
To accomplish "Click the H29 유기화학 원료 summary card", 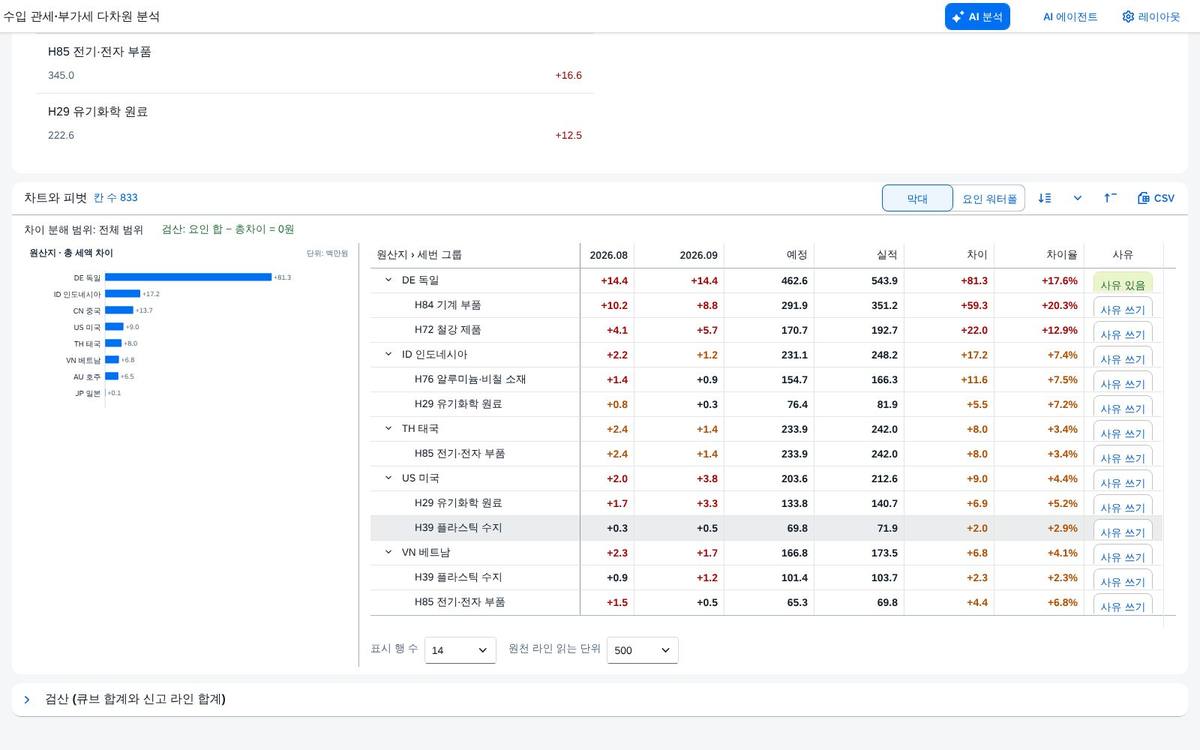I will [x=315, y=123].
